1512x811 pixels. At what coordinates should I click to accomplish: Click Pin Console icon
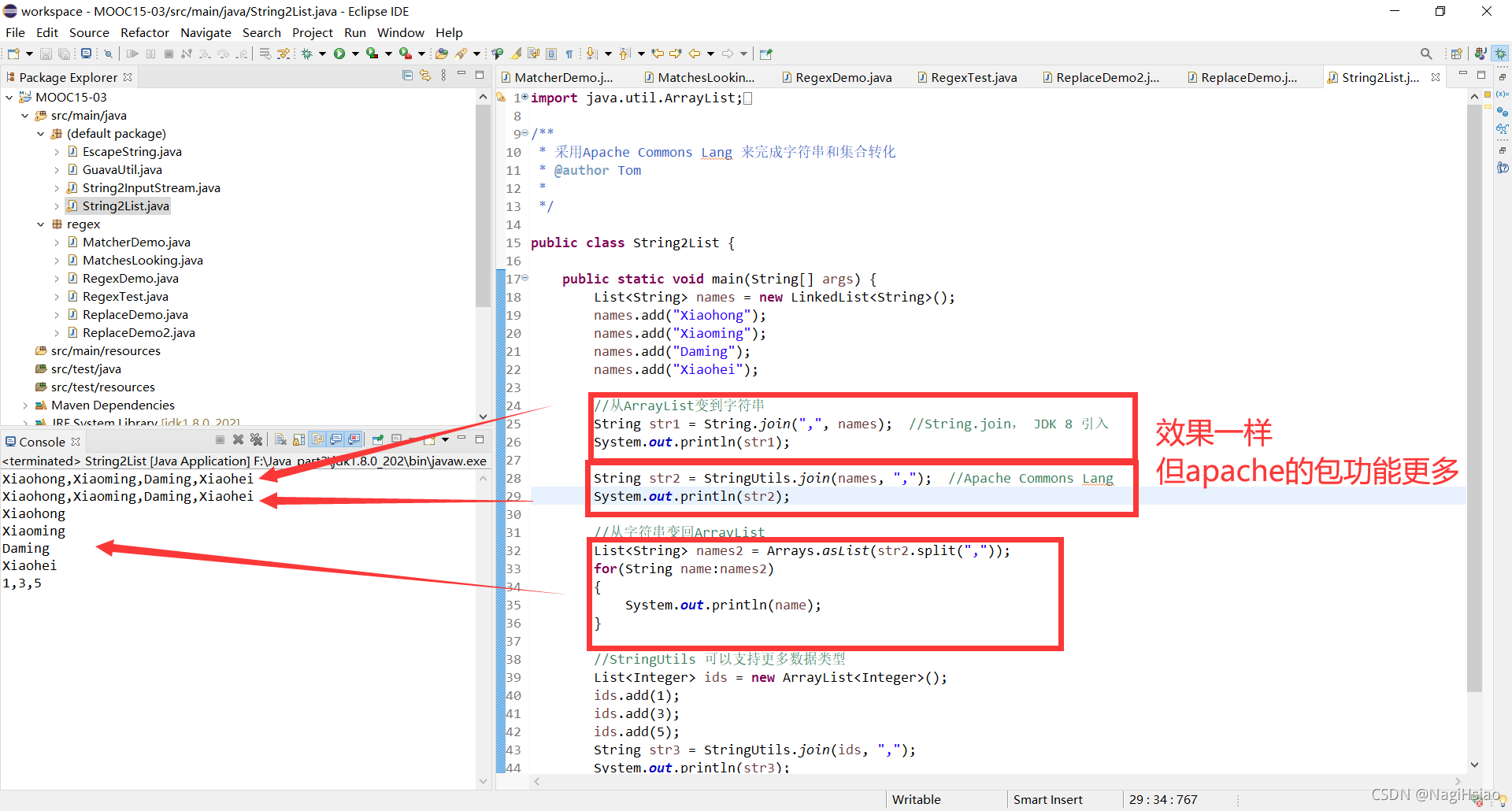tap(378, 439)
